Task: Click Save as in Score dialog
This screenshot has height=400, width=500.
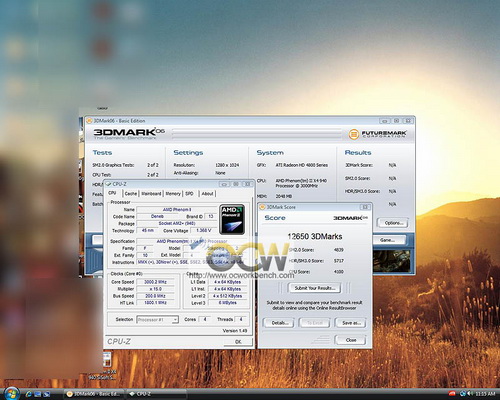Action: [x=351, y=323]
